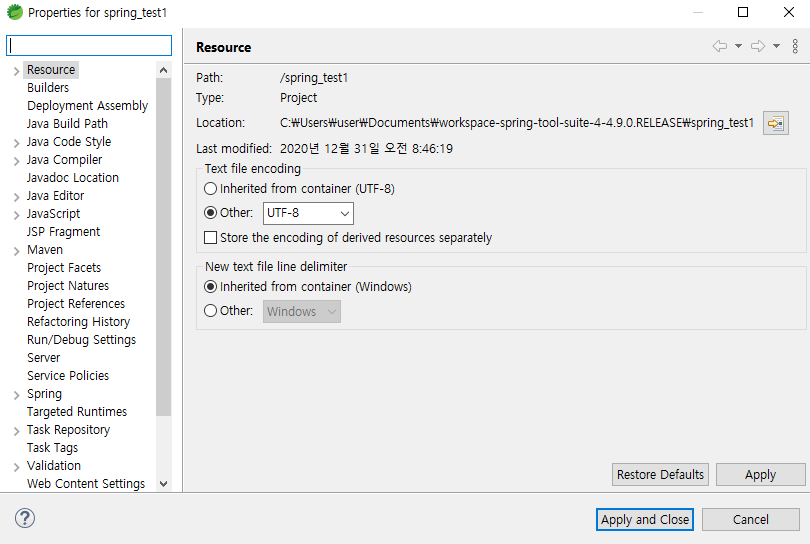Click the Cancel button
This screenshot has width=810, height=544.
pos(751,519)
